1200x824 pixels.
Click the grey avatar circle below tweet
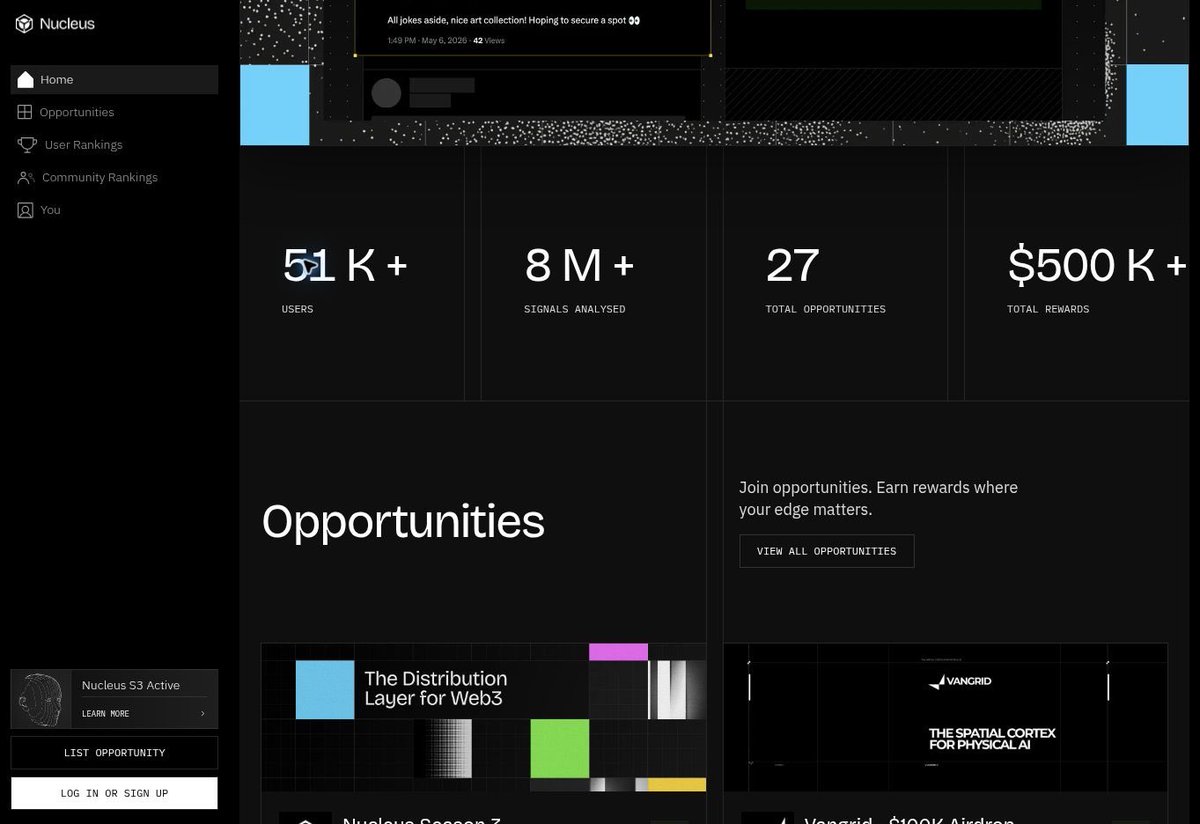(386, 93)
